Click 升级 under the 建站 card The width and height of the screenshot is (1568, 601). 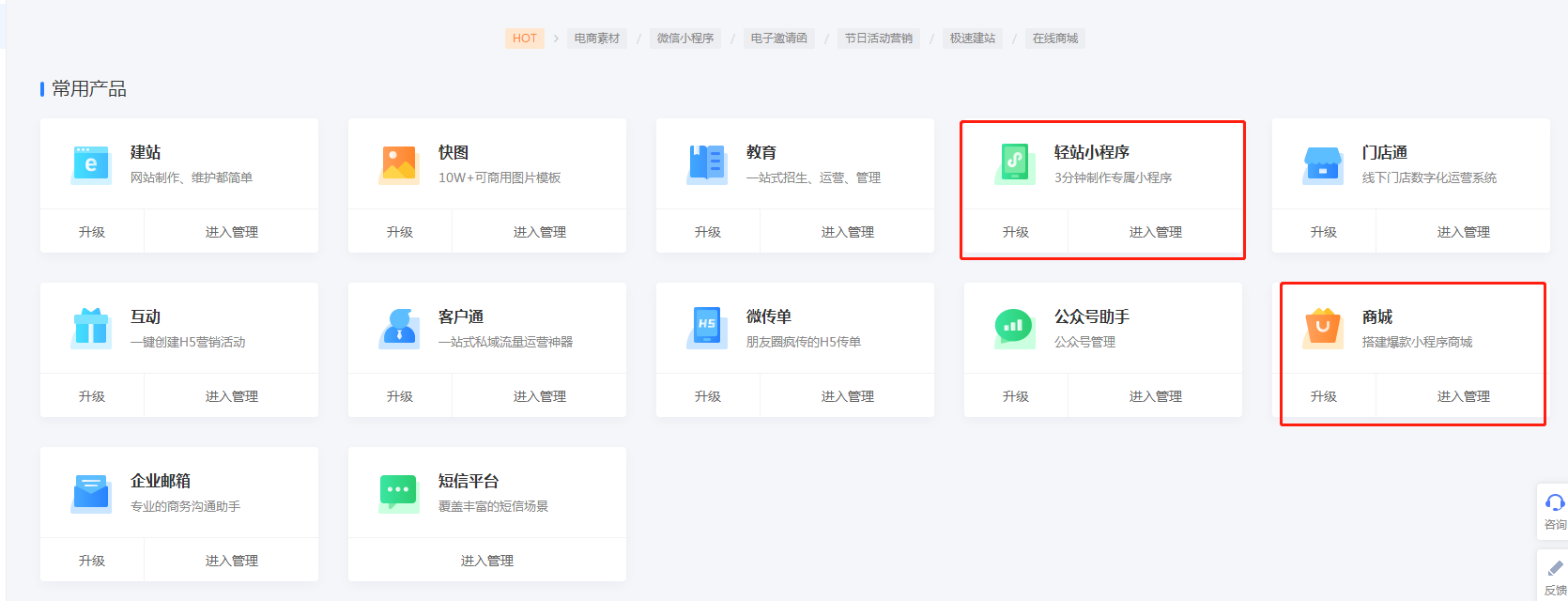click(x=92, y=232)
